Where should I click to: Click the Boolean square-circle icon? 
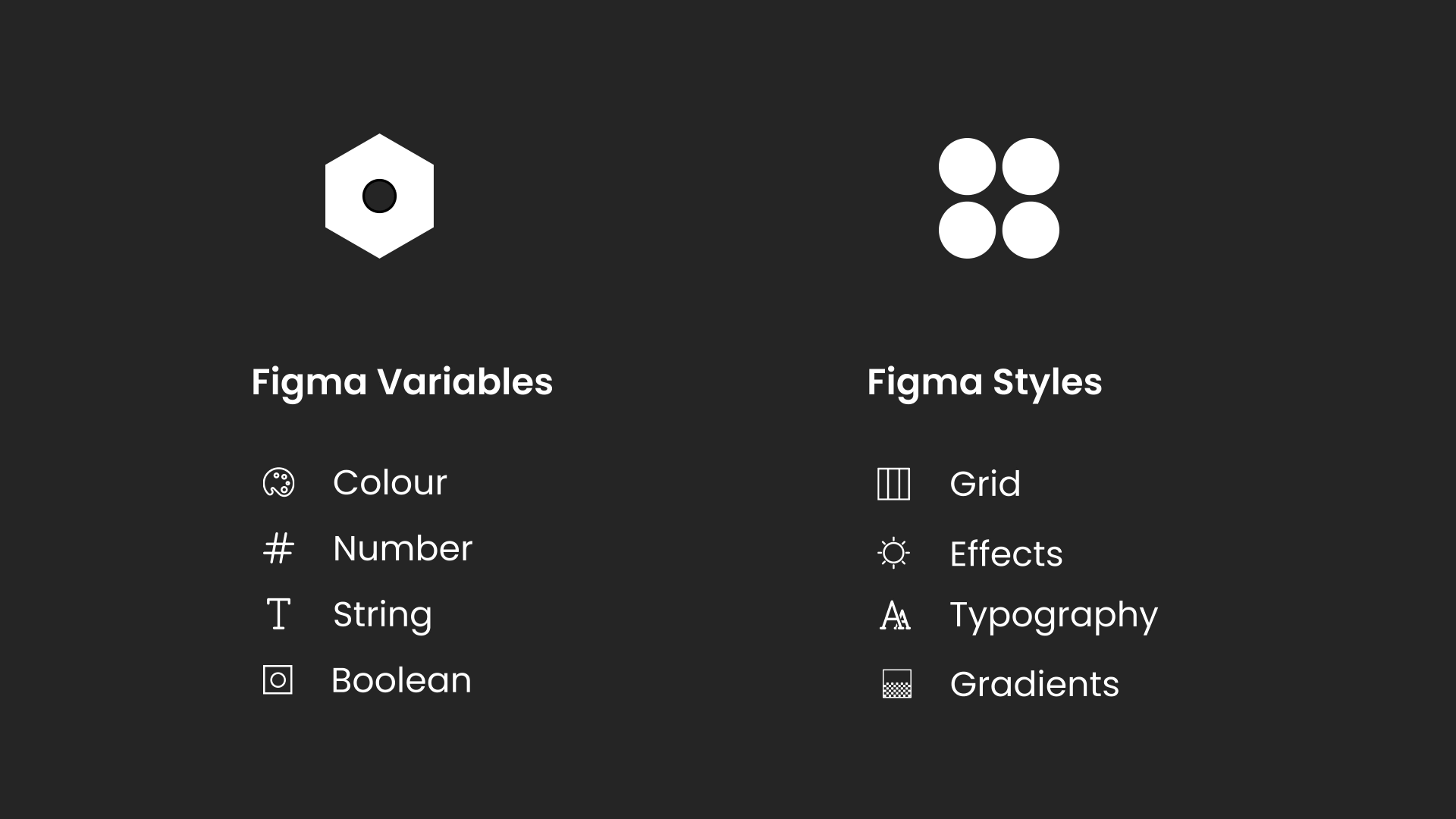coord(278,680)
